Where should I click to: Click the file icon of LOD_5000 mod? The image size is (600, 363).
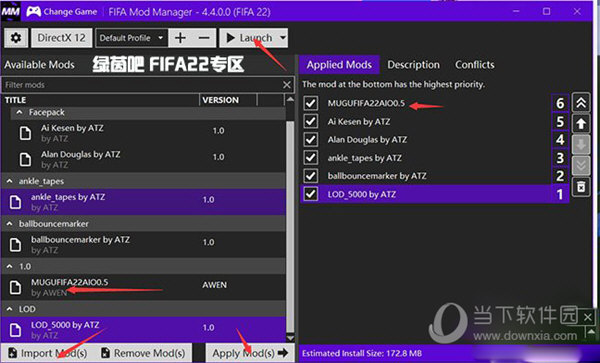click(x=15, y=329)
